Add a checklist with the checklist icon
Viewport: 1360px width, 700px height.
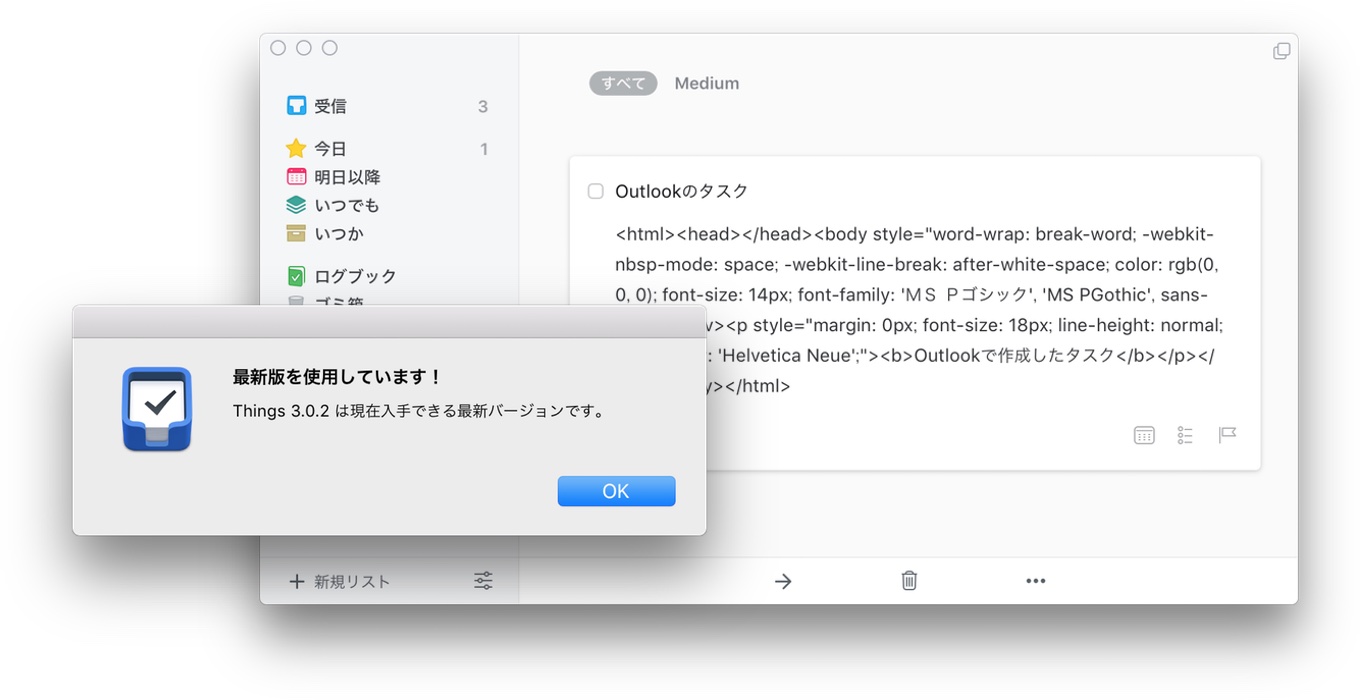point(1185,435)
